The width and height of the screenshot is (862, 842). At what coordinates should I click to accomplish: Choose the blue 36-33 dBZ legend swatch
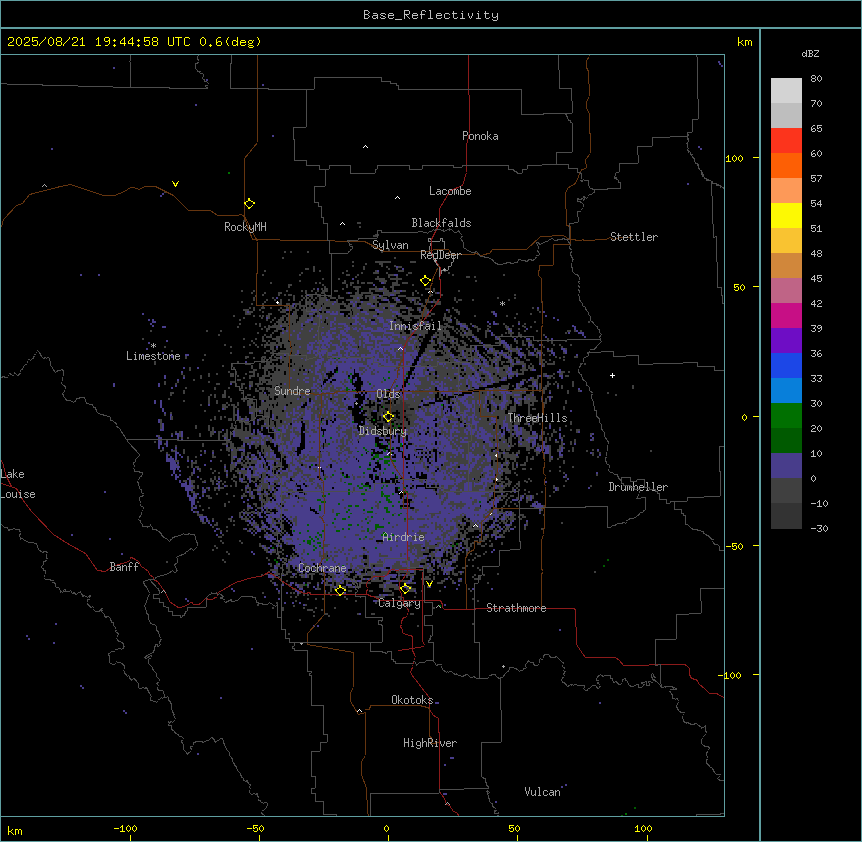pyautogui.click(x=786, y=365)
